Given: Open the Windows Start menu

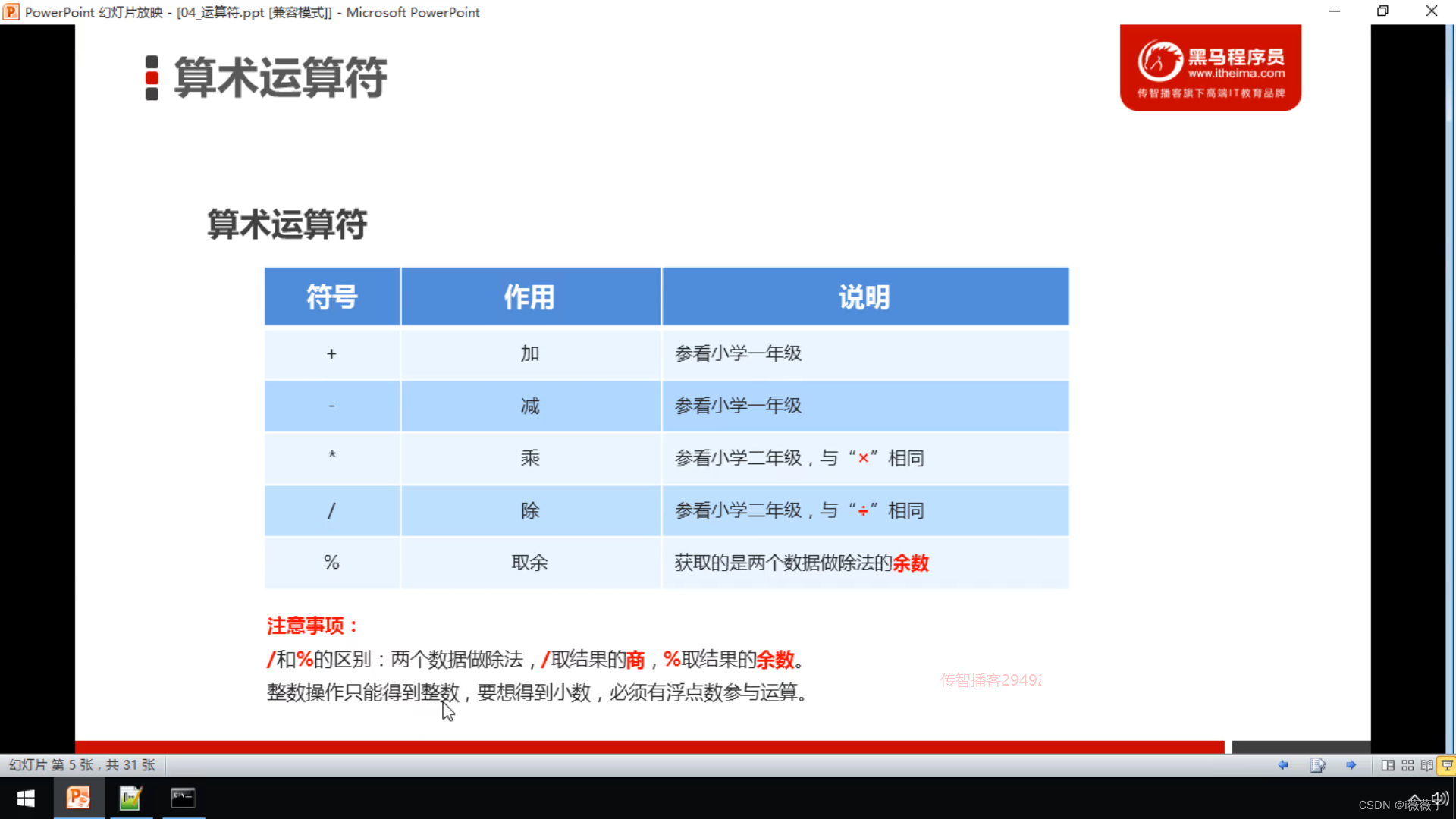Looking at the screenshot, I should (26, 799).
